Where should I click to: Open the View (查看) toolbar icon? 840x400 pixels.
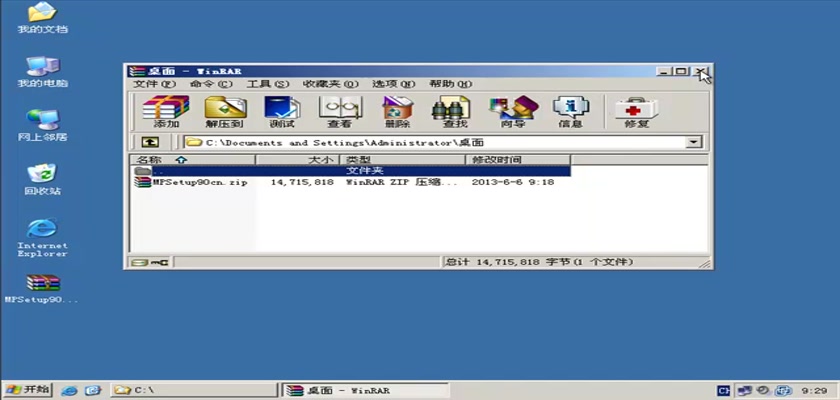point(340,112)
